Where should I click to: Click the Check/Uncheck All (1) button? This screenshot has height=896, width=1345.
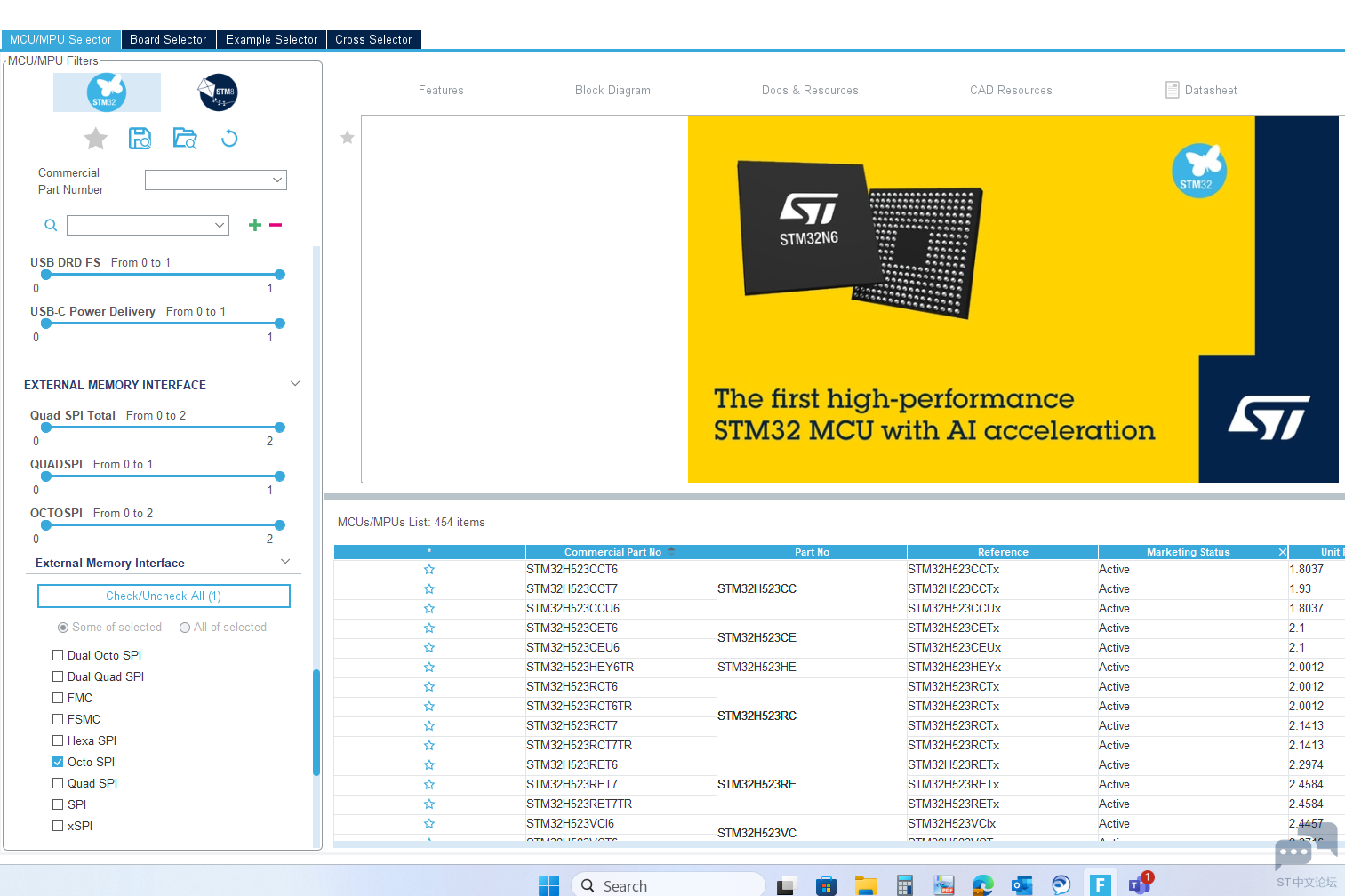[x=164, y=596]
